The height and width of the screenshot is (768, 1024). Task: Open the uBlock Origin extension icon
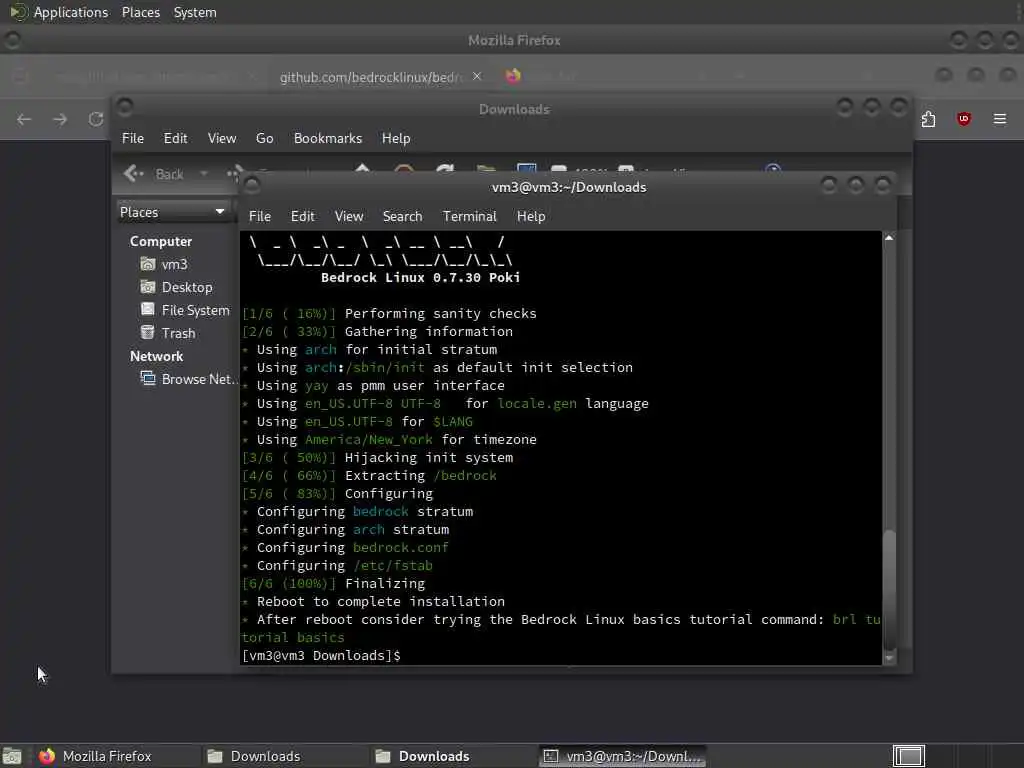(964, 119)
